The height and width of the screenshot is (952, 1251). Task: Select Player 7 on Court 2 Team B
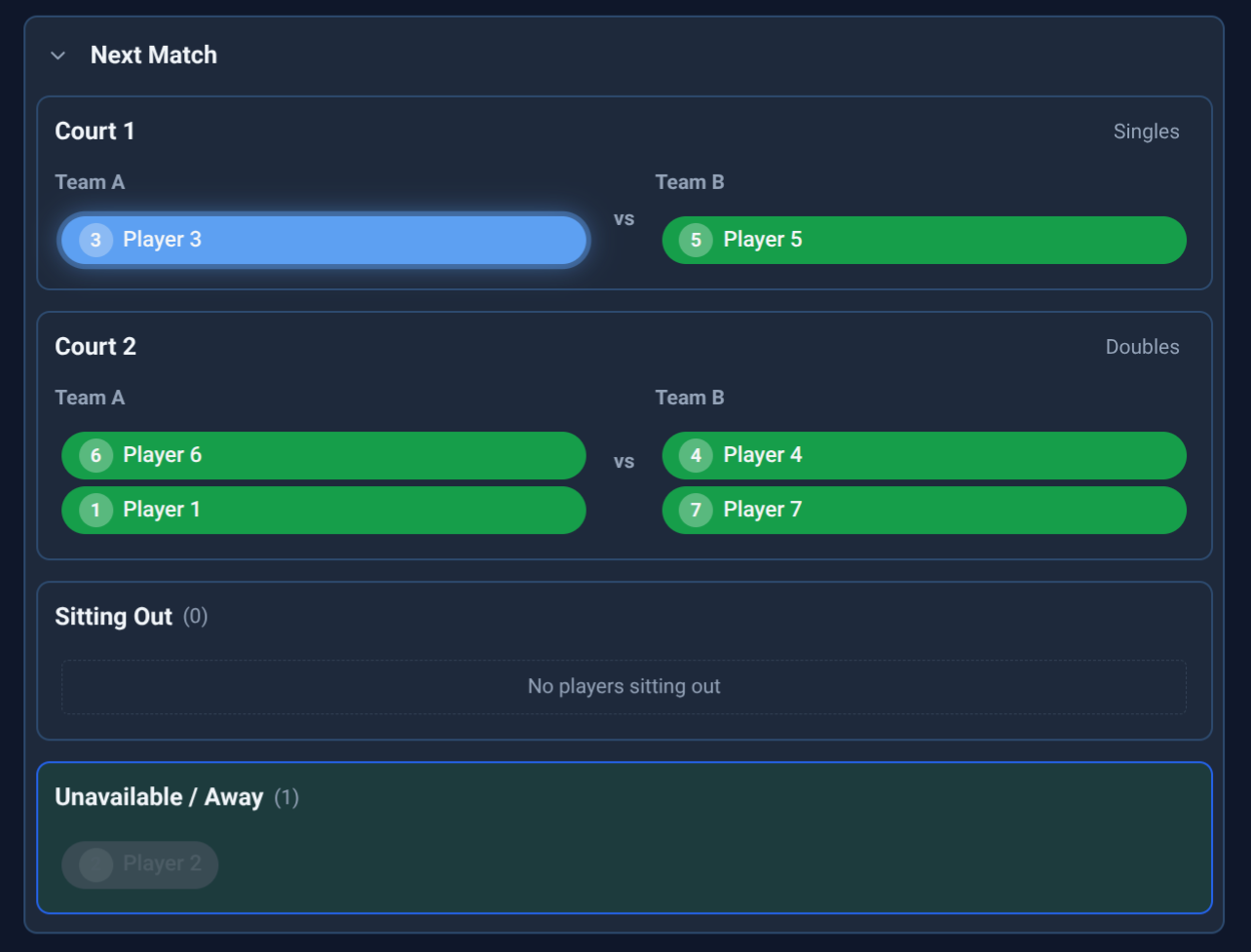tap(924, 510)
